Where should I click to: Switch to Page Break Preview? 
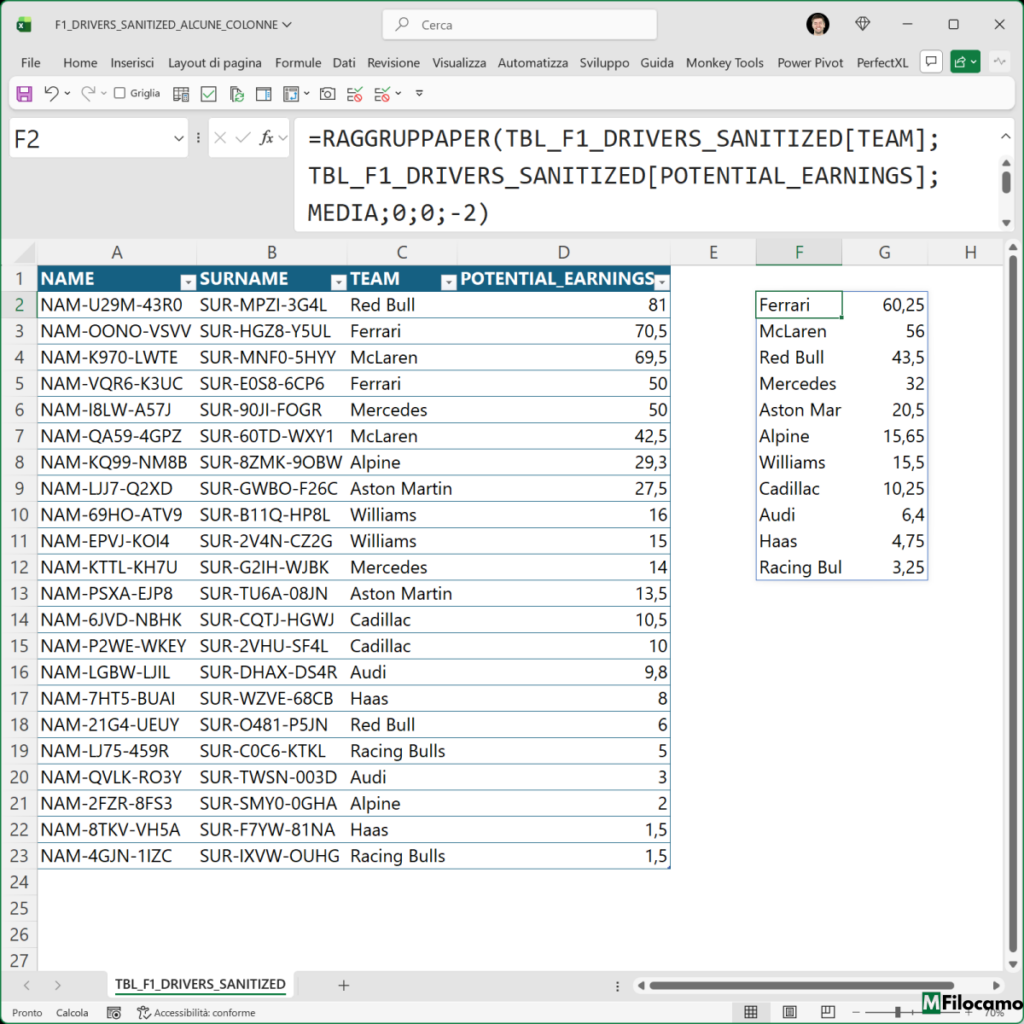827,1012
